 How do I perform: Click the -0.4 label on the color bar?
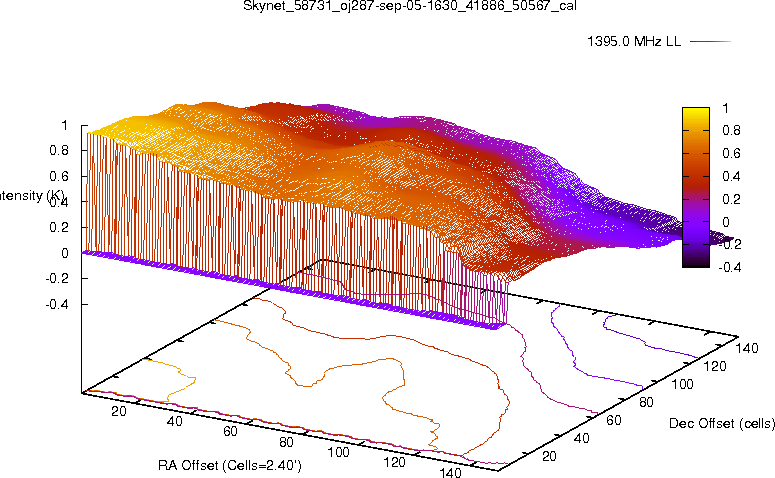pos(729,267)
